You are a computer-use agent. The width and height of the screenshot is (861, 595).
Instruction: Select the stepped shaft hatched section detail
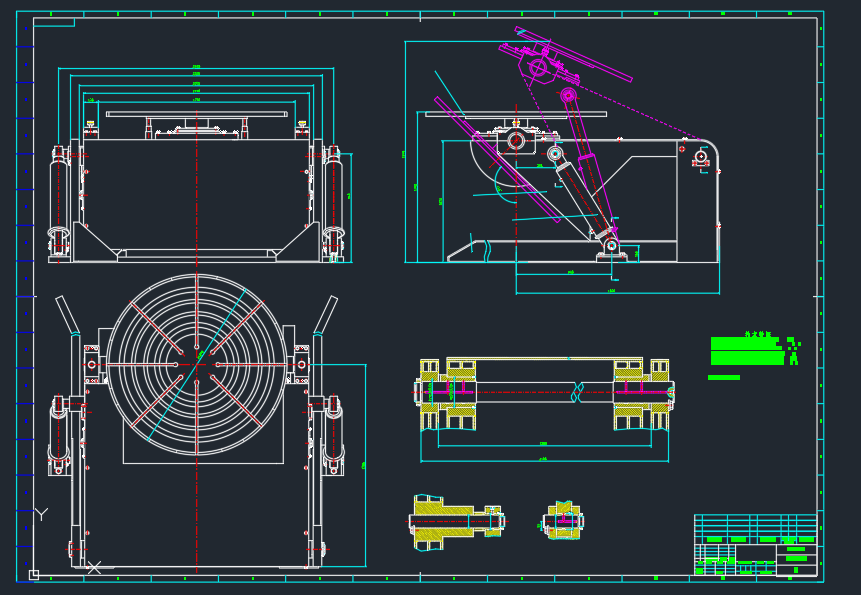[x=457, y=522]
